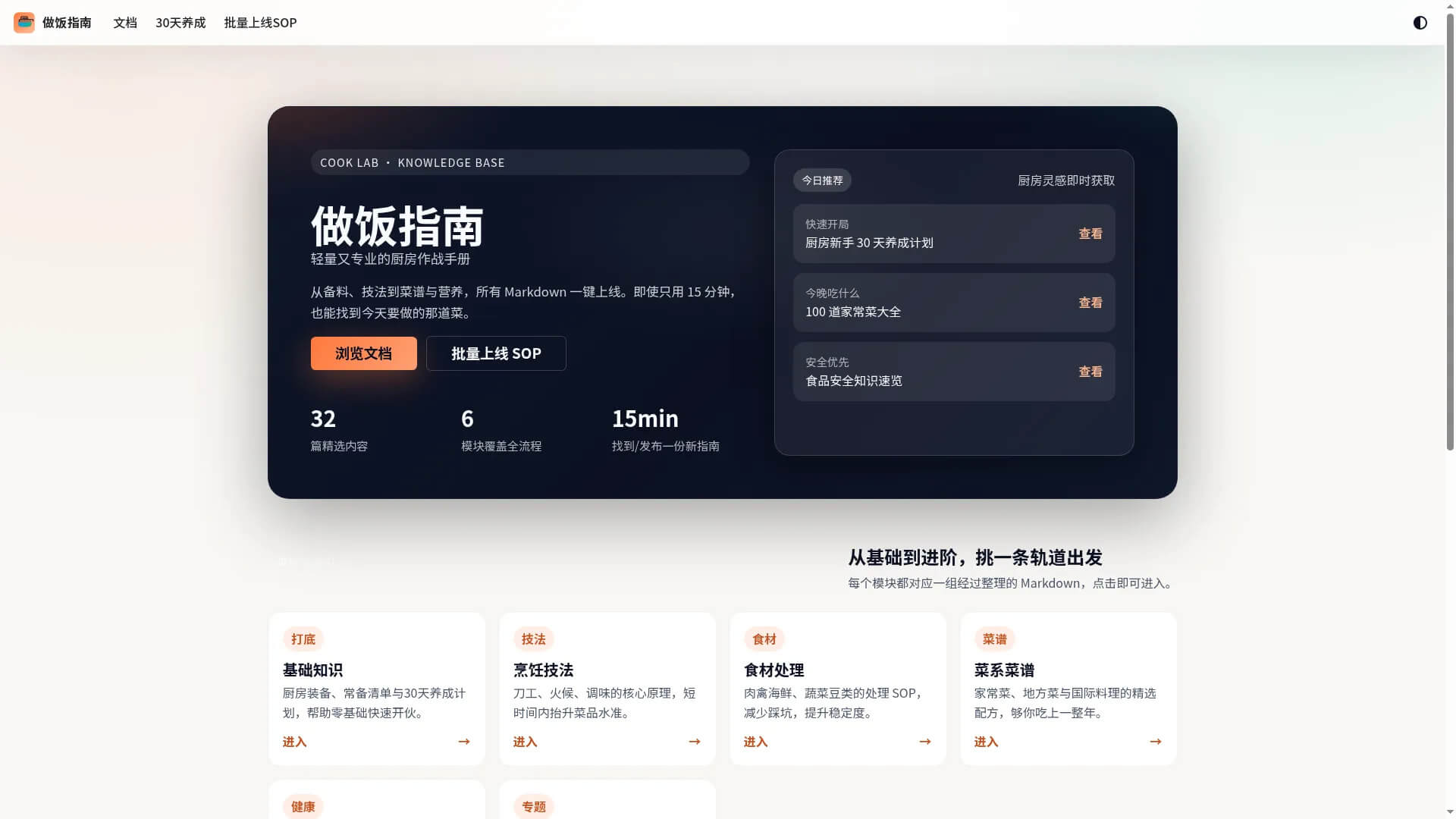1456x819 pixels.
Task: Click the arrow icon on 基础知识 card
Action: pos(463,741)
